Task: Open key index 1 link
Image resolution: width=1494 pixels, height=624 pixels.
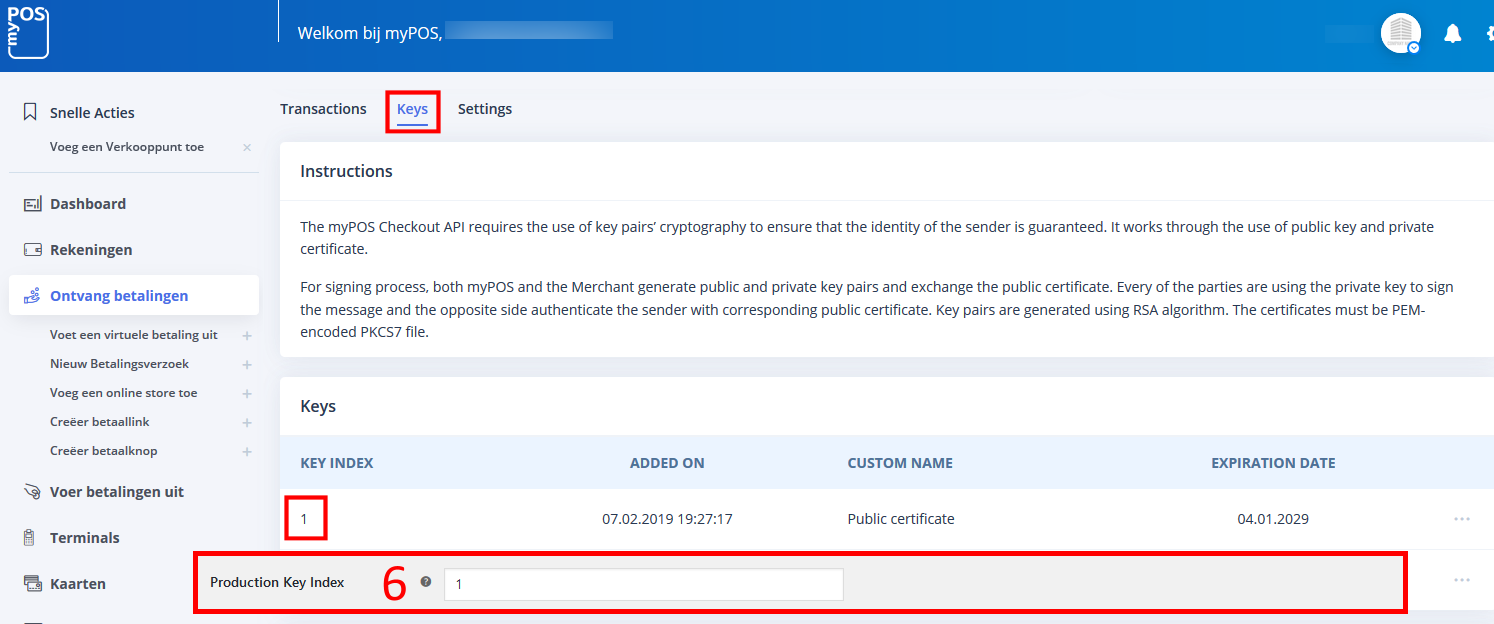Action: [x=305, y=519]
